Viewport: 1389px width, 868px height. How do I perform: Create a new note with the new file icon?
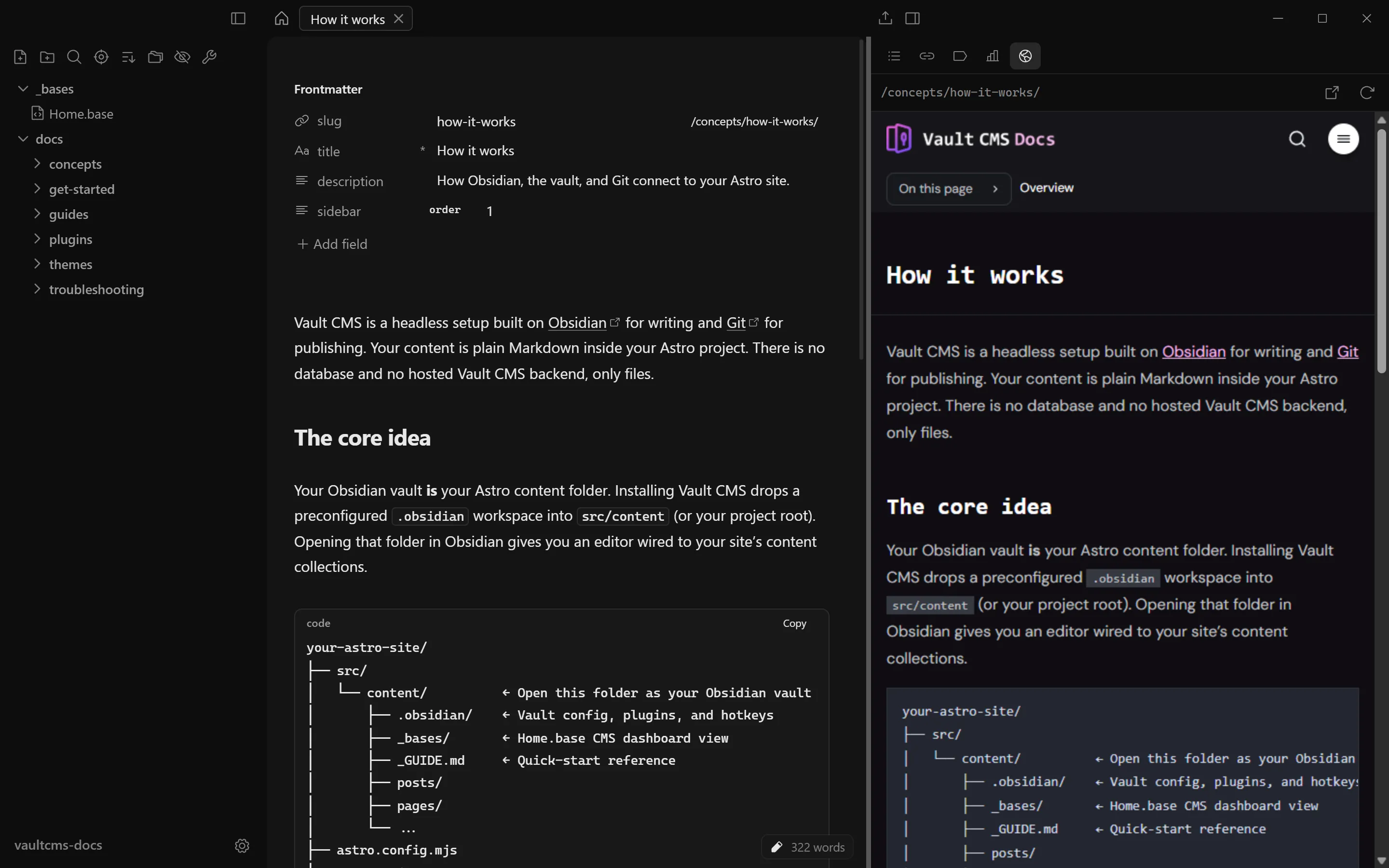[20, 57]
